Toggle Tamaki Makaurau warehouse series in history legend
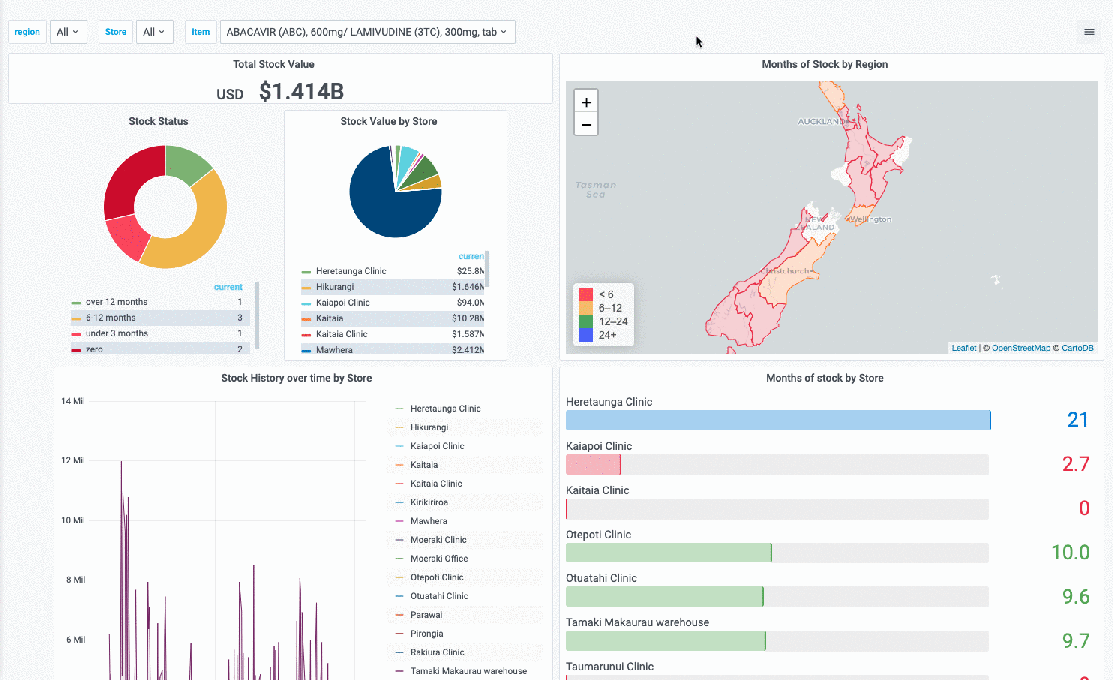 click(468, 671)
